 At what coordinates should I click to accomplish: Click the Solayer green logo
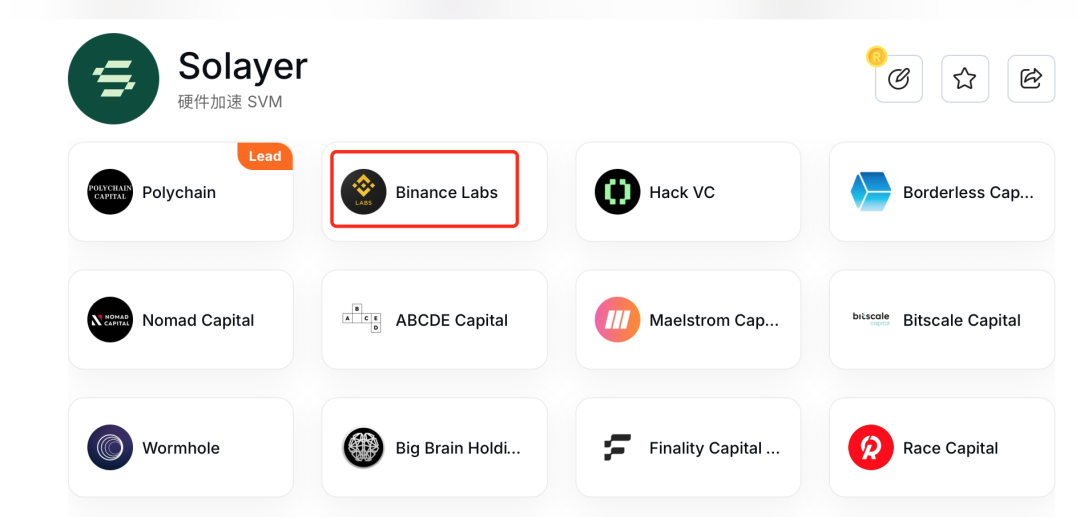(113, 79)
